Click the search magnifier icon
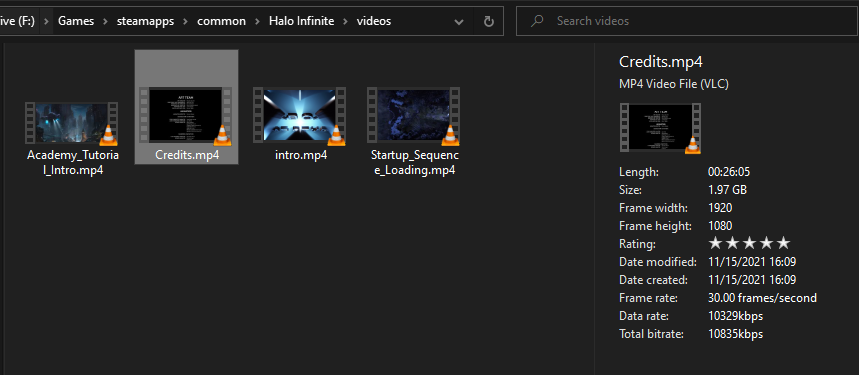The width and height of the screenshot is (859, 375). click(538, 21)
